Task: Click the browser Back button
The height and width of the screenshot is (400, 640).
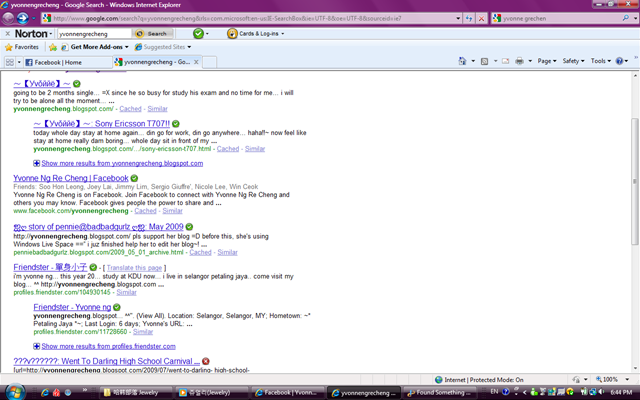Action: pos(8,18)
